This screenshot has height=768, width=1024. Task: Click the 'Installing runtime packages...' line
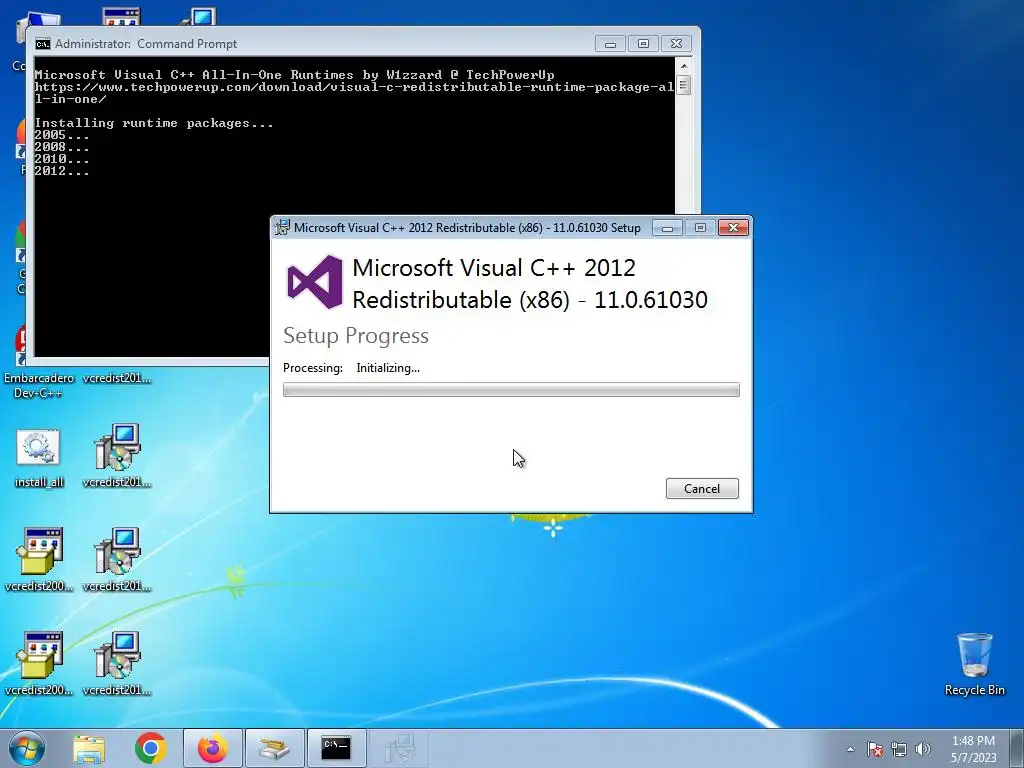click(x=154, y=123)
